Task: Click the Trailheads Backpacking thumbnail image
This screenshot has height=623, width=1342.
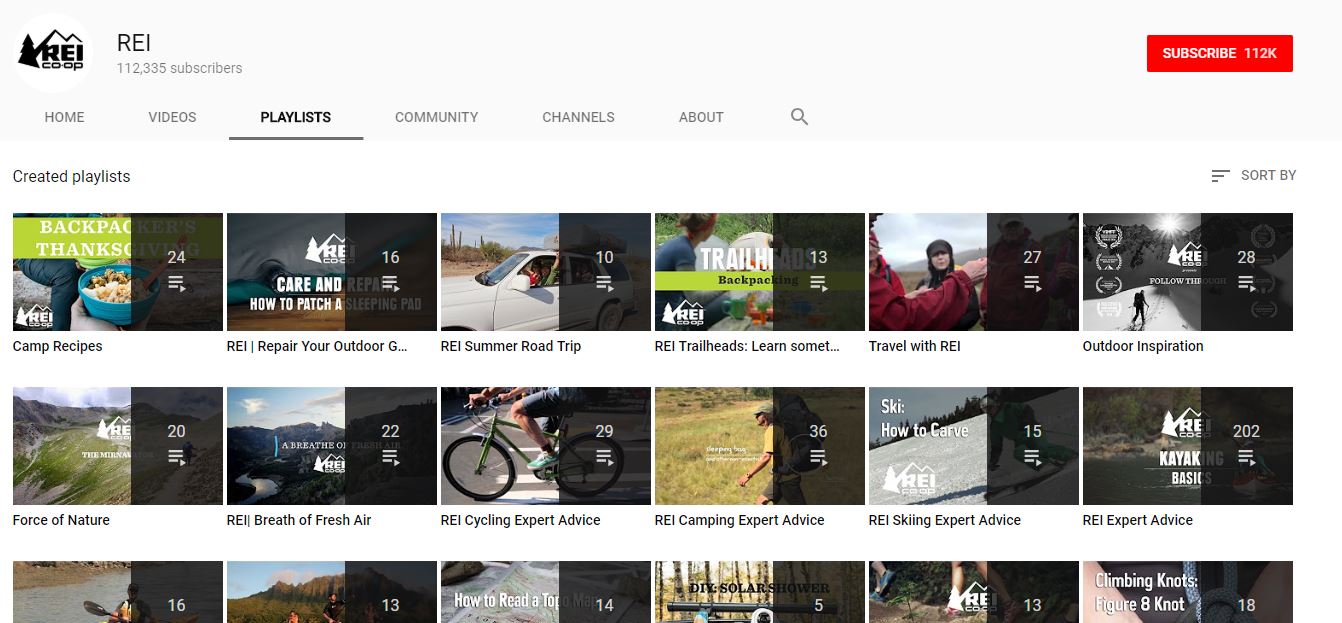Action: coord(760,272)
